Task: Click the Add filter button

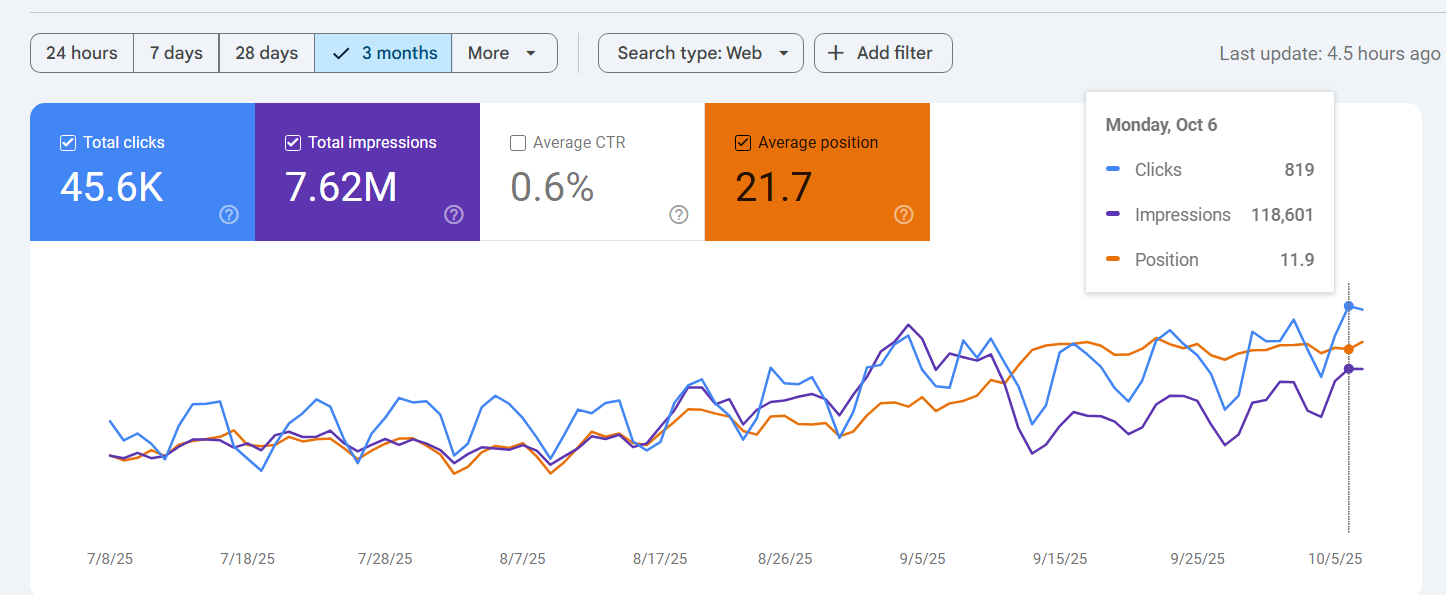Action: point(883,53)
